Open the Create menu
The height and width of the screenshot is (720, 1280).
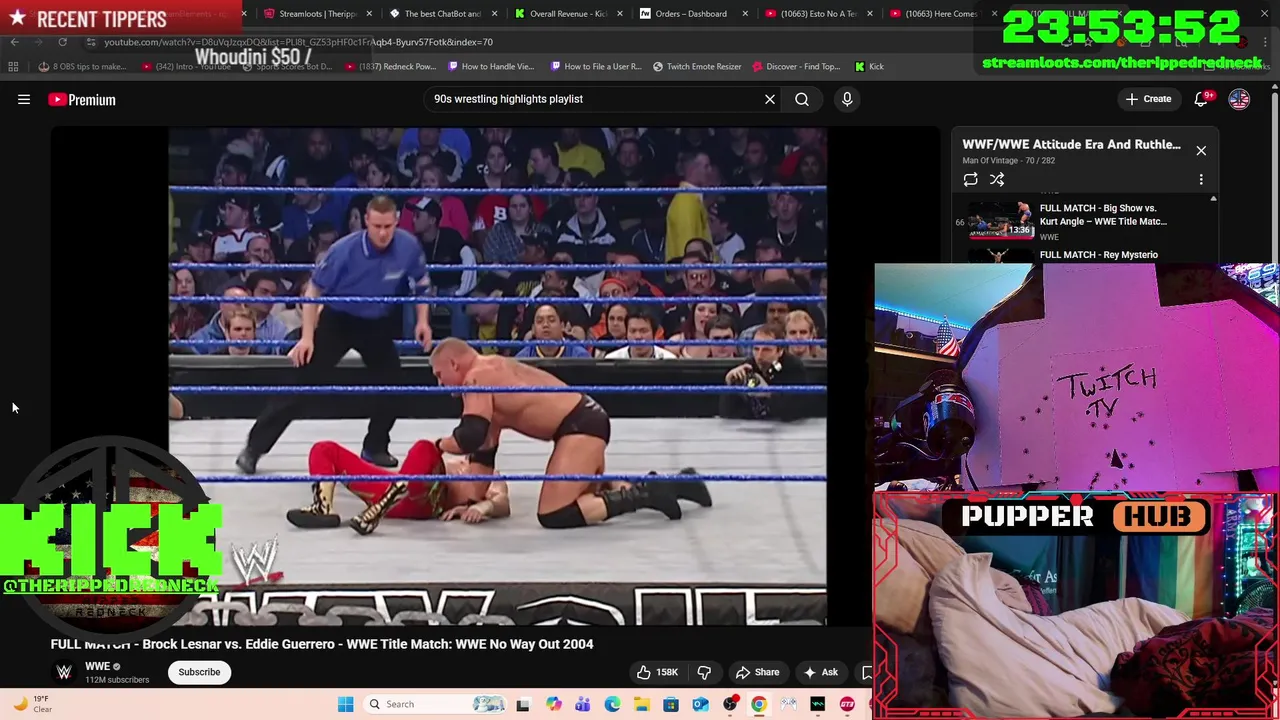tap(1147, 99)
